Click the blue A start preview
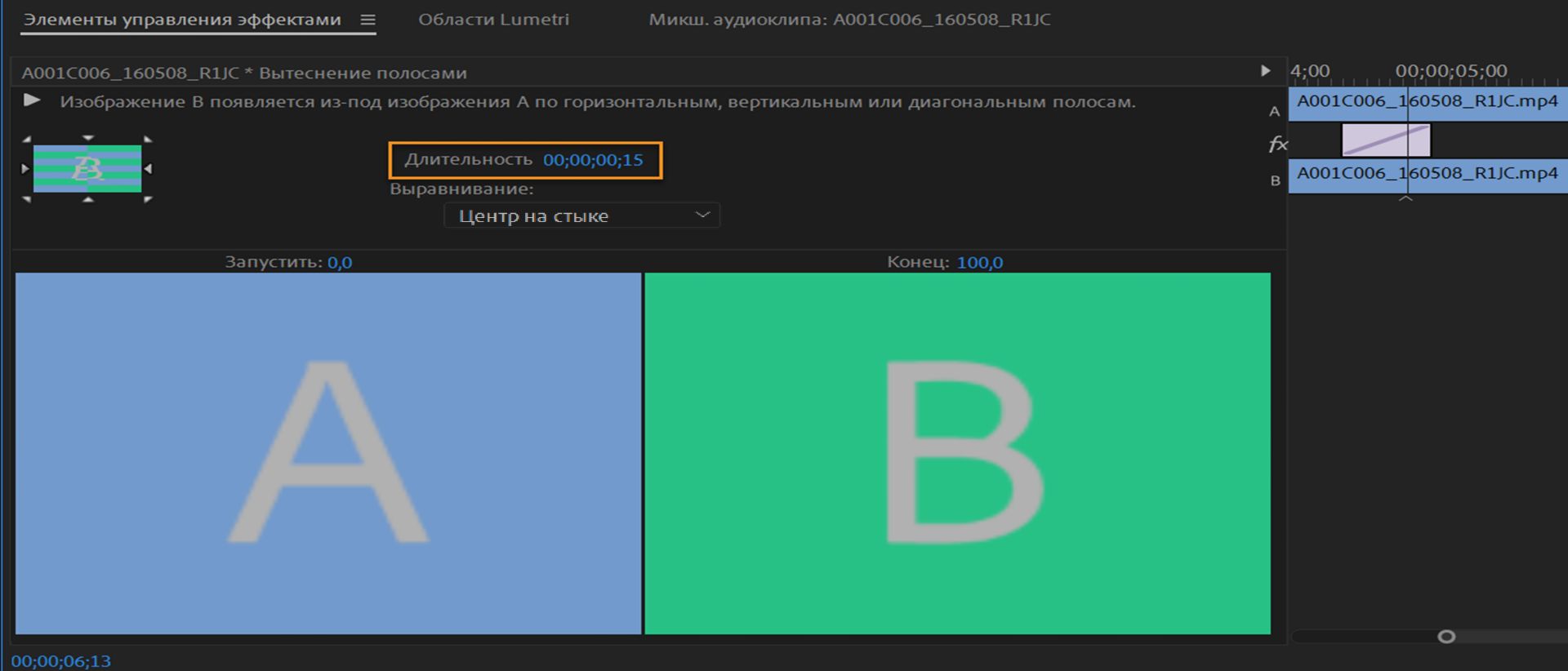The width and height of the screenshot is (1568, 671). pyautogui.click(x=328, y=453)
